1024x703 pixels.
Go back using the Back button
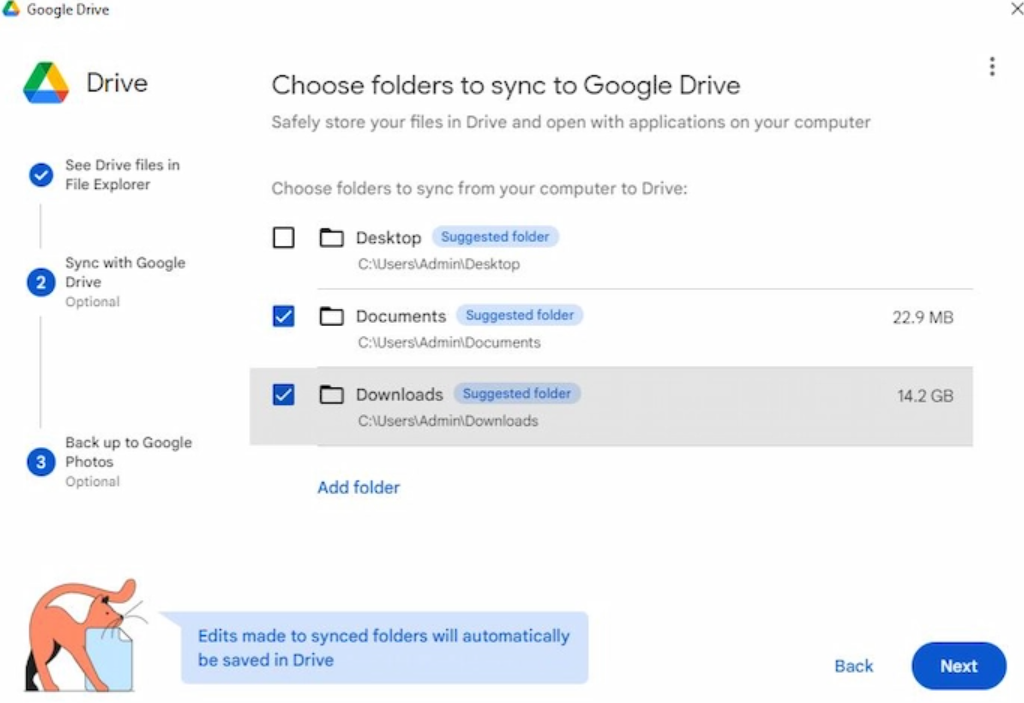click(x=853, y=666)
